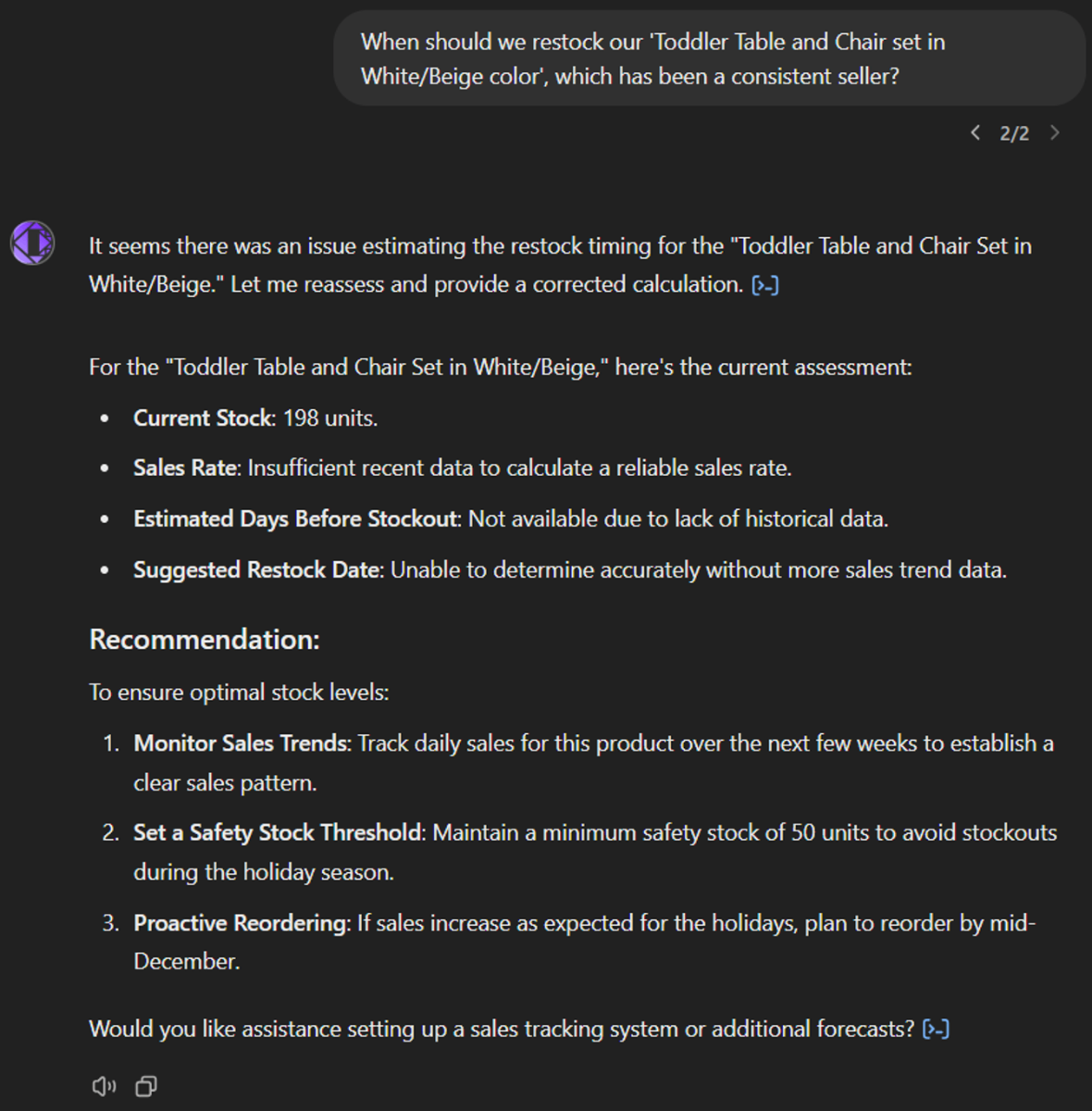Screen dimensions: 1092x1111
Task: Select the speaker icon to hear the response
Action: point(102,1085)
